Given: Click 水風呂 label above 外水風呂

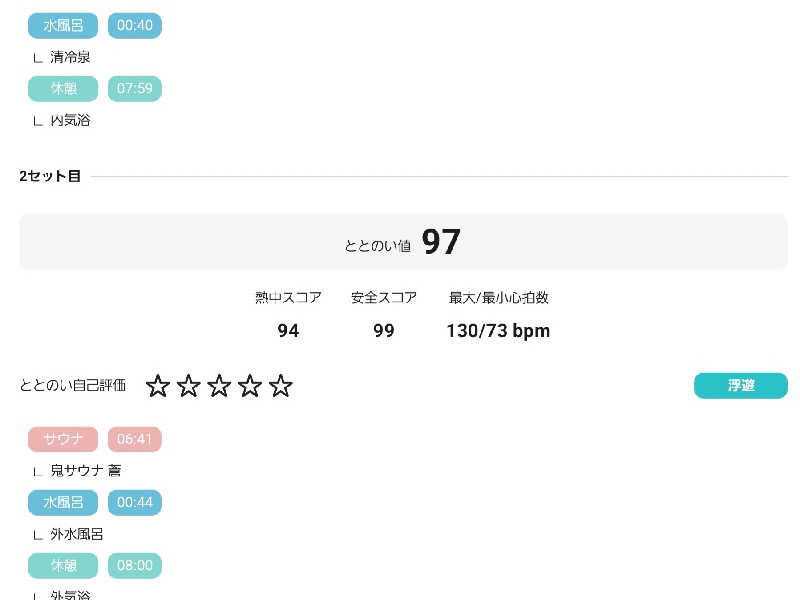Looking at the screenshot, I should 63,502.
